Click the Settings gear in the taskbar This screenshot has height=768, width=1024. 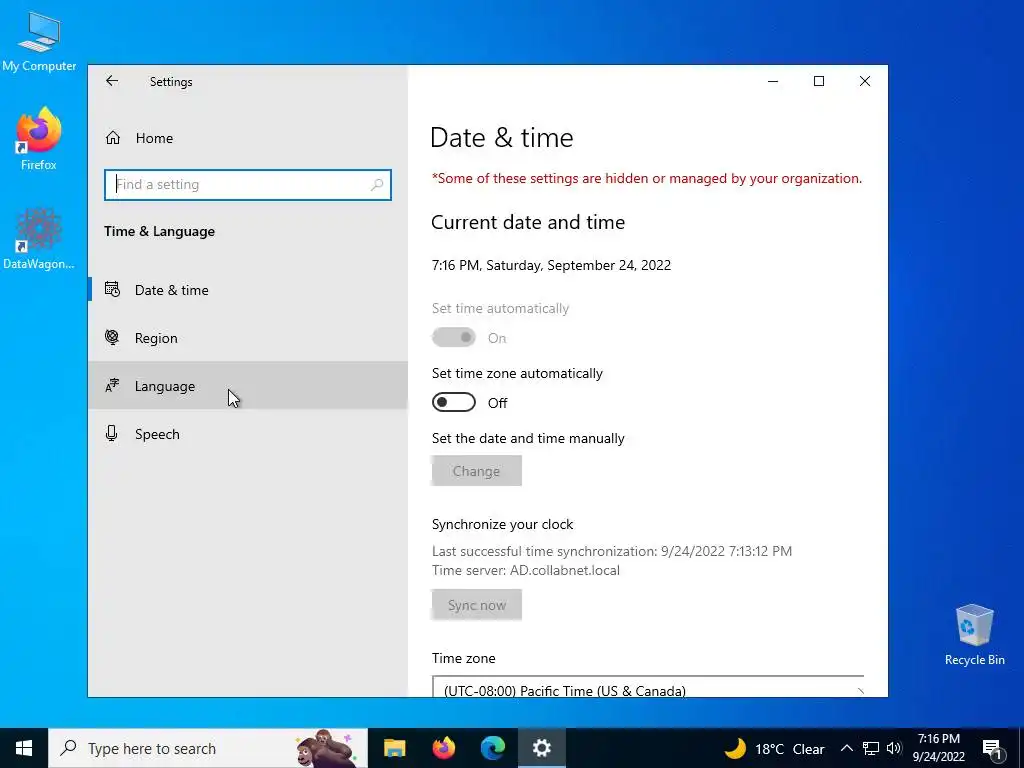pos(542,748)
